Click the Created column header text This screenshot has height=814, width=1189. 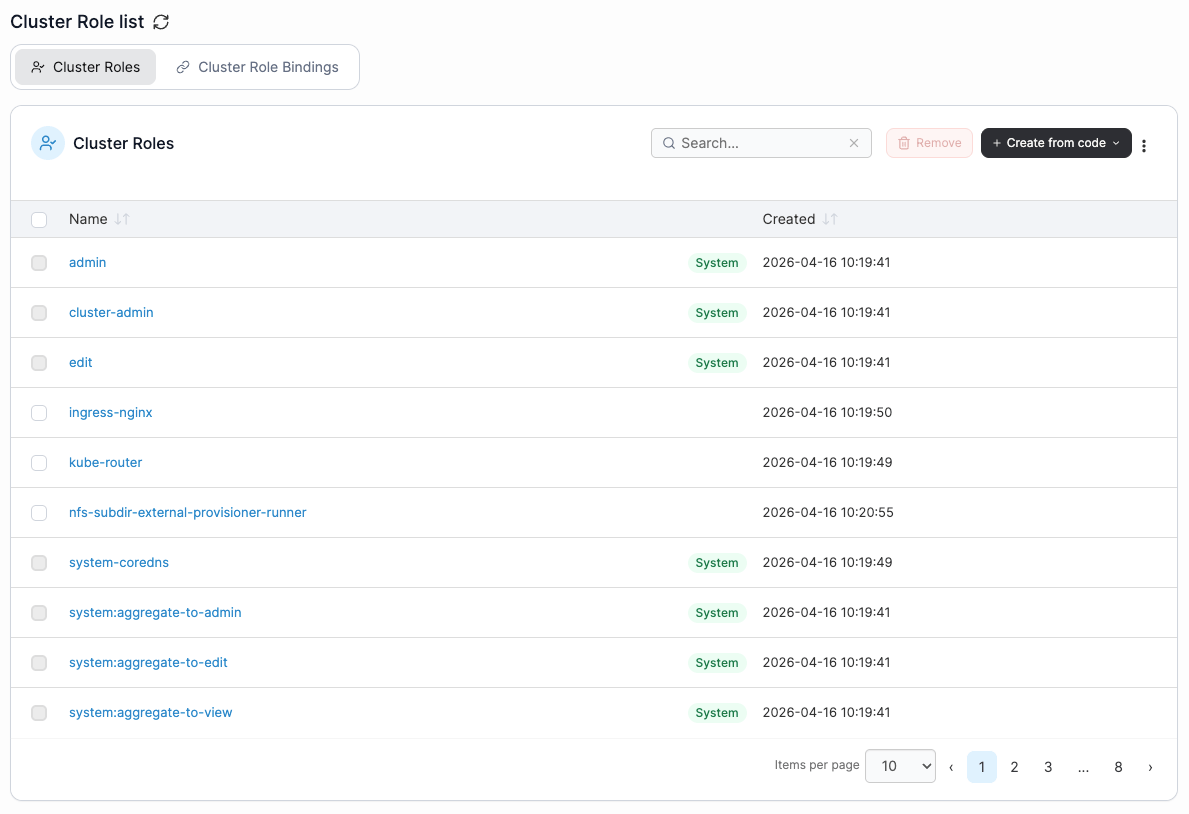click(x=789, y=219)
